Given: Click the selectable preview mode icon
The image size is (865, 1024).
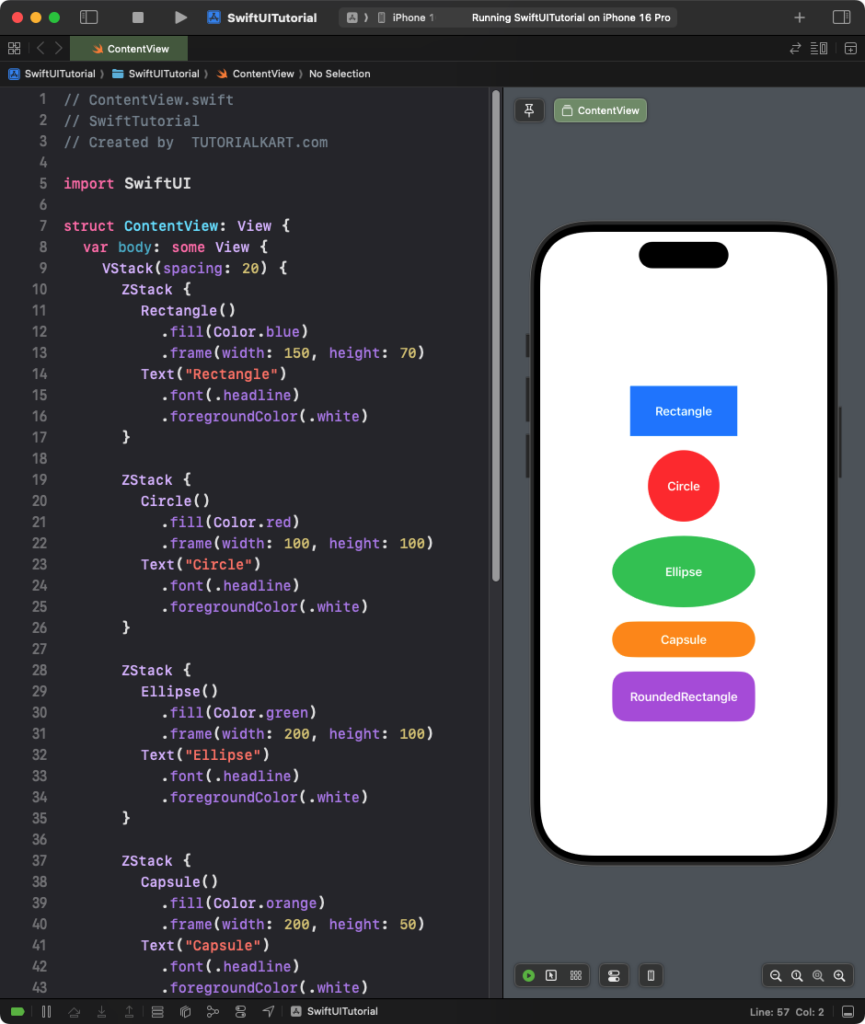Looking at the screenshot, I should click(551, 976).
